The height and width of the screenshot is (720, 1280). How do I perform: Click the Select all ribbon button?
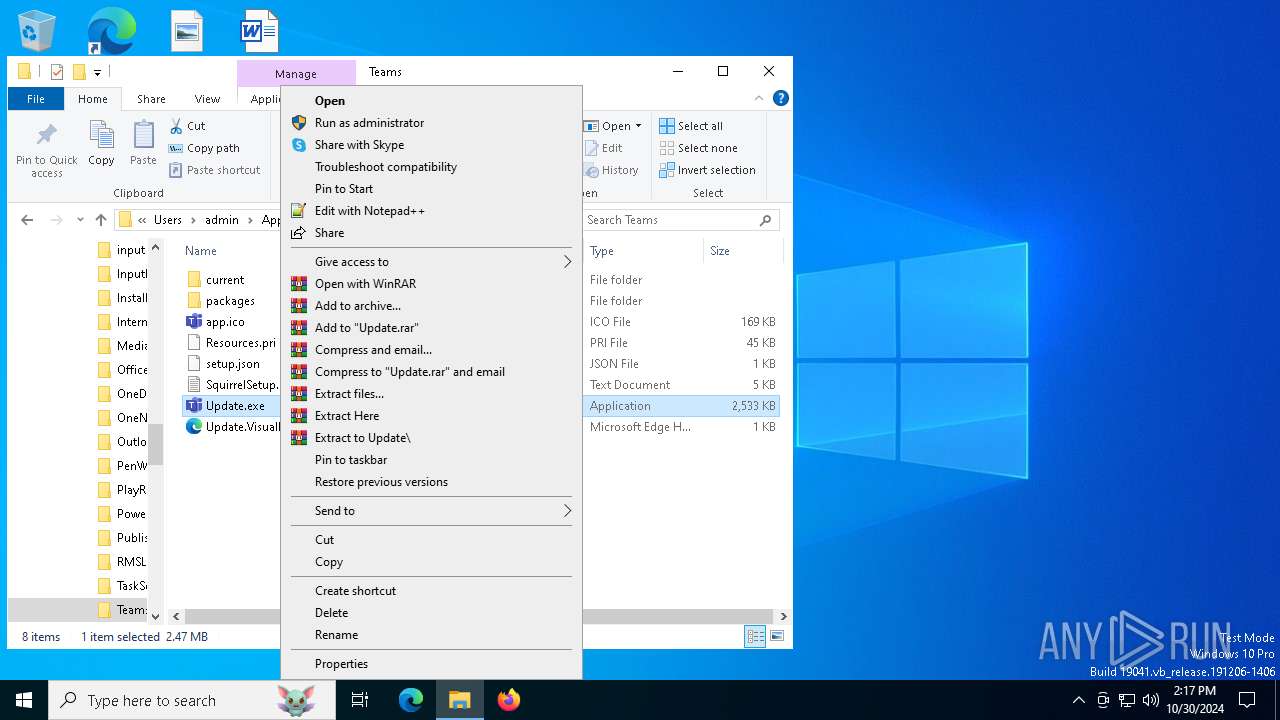click(691, 126)
